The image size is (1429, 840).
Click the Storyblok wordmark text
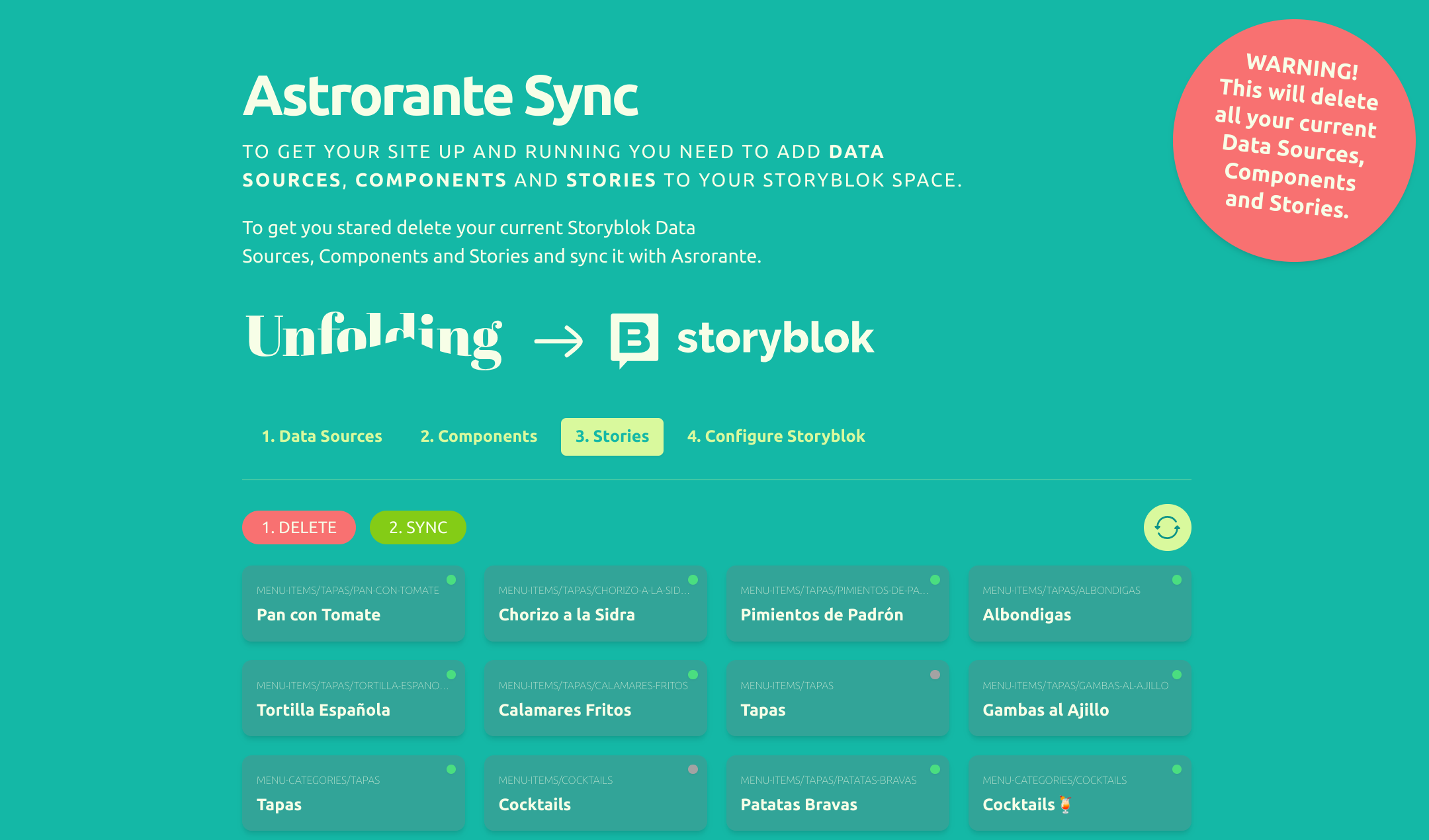775,339
